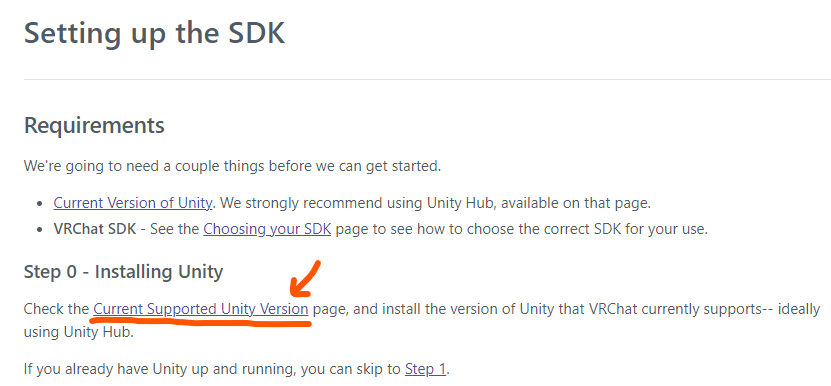Click the horizontal divider below the title

(x=427, y=80)
